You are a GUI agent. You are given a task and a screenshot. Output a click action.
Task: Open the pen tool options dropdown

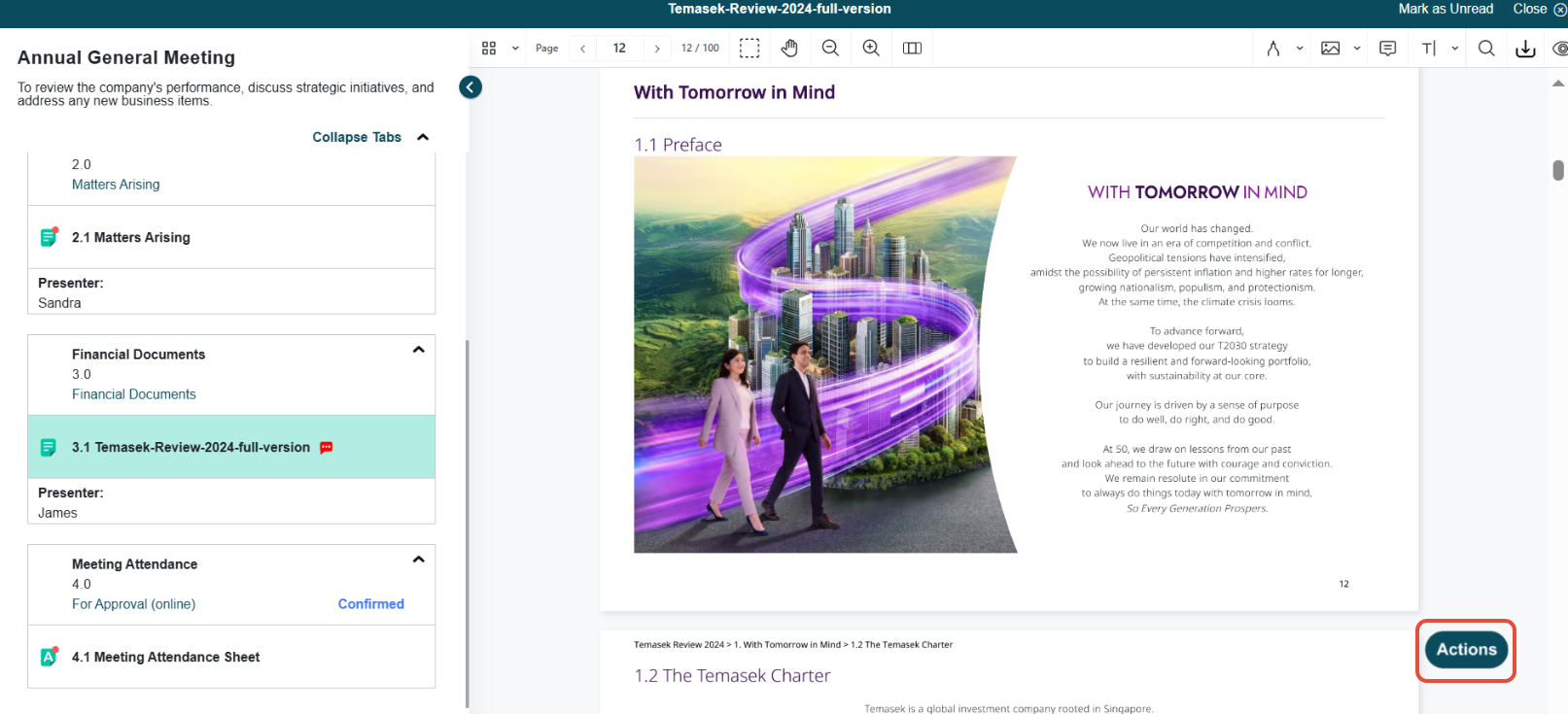coord(1300,48)
